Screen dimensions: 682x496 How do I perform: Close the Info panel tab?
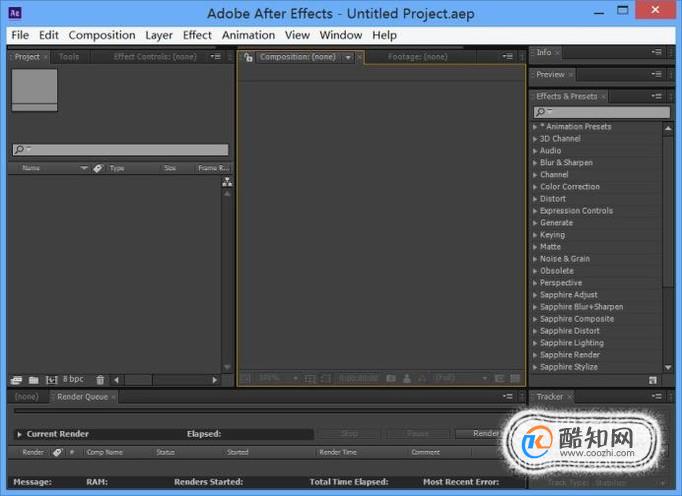click(557, 53)
